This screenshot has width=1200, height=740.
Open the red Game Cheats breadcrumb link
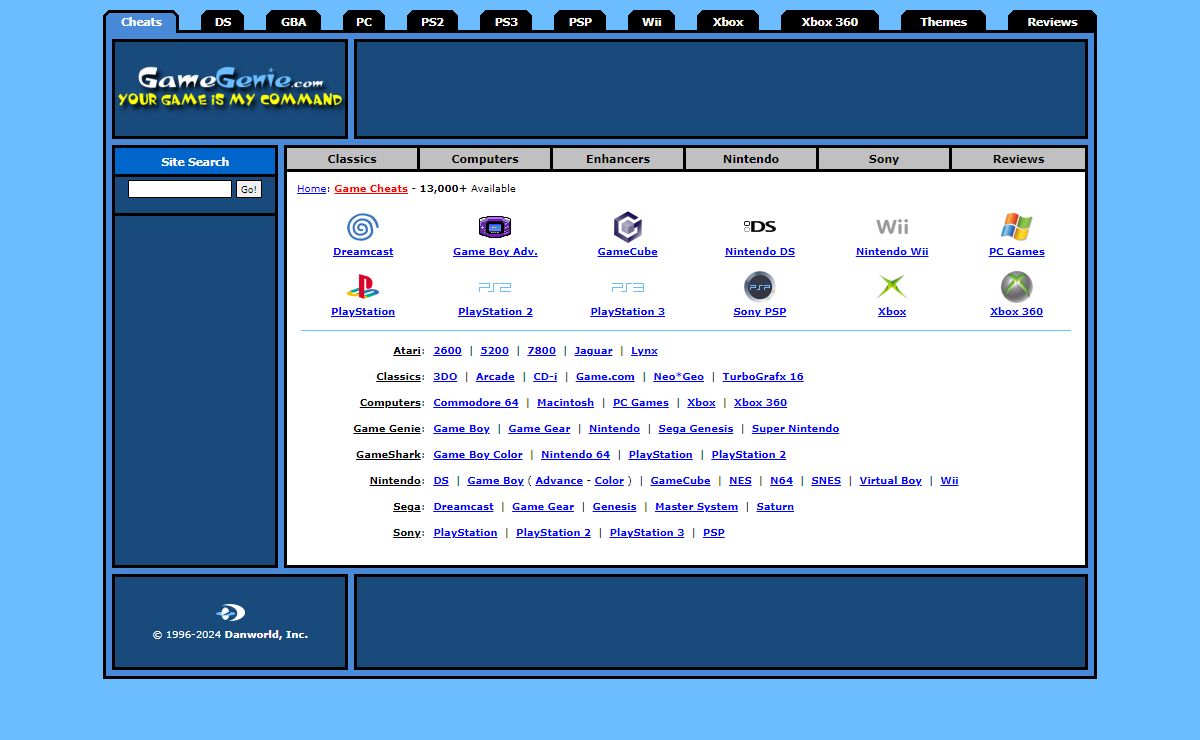pyautogui.click(x=371, y=189)
